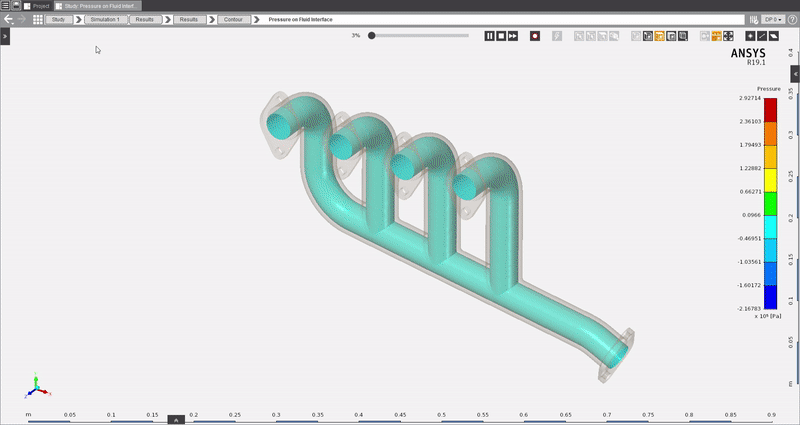Screen dimensions: 800x425
Task: Expand the chevron between the two Results buttons
Action: [x=167, y=19]
